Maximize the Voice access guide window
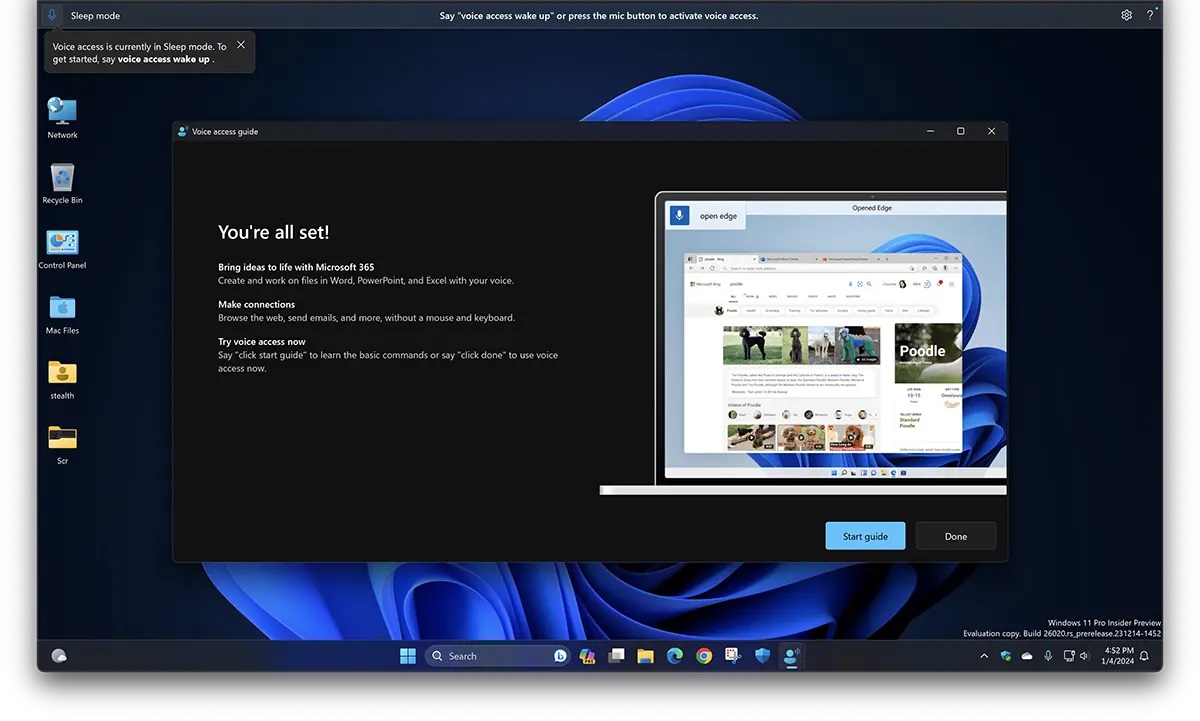 coord(960,131)
